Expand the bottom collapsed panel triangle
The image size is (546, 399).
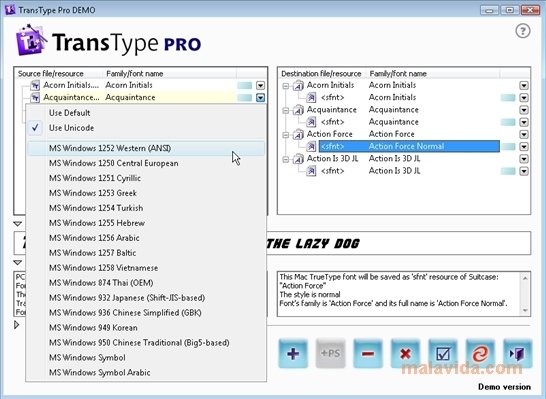(16, 325)
